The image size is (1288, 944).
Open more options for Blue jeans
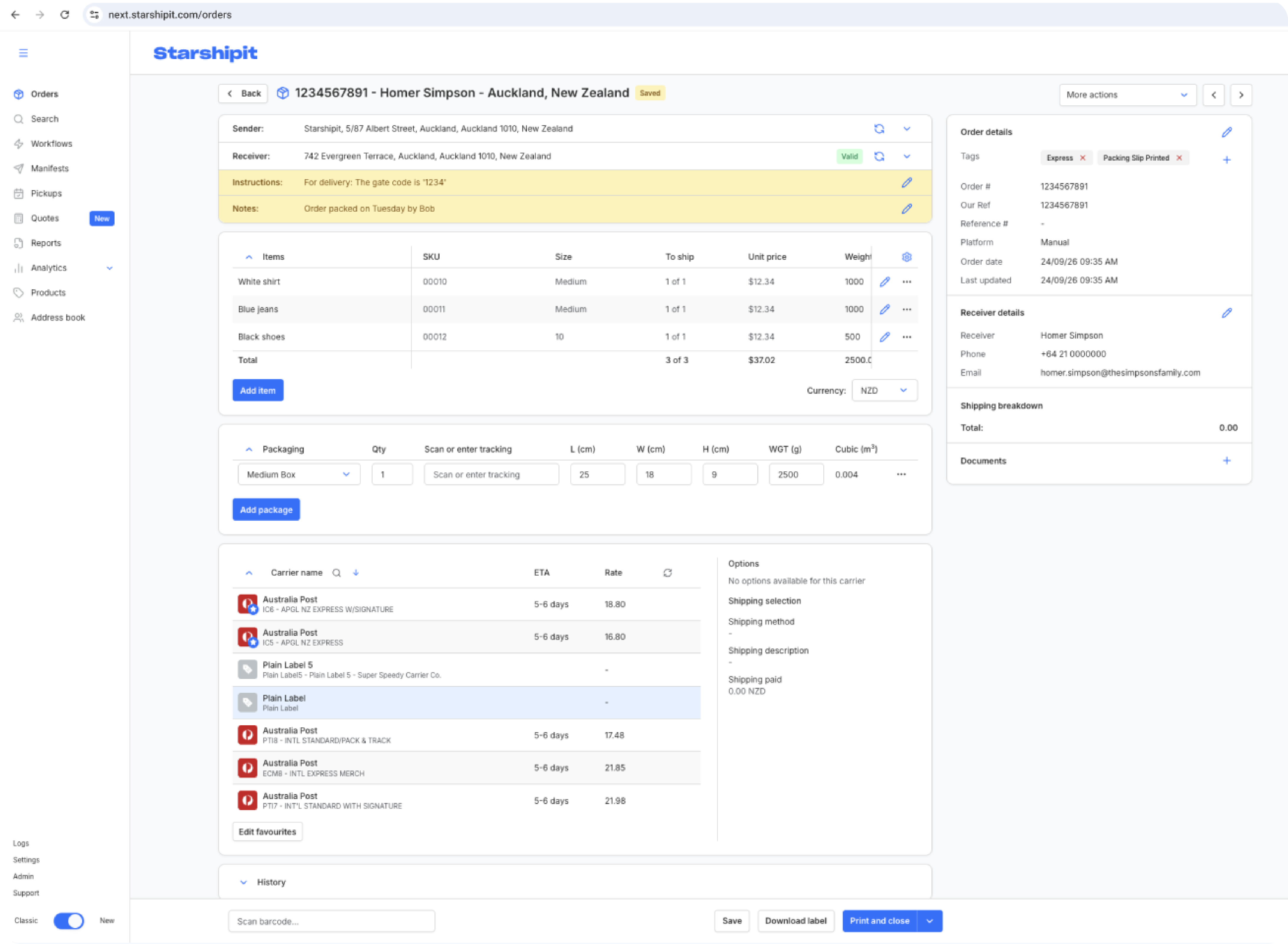pos(906,309)
